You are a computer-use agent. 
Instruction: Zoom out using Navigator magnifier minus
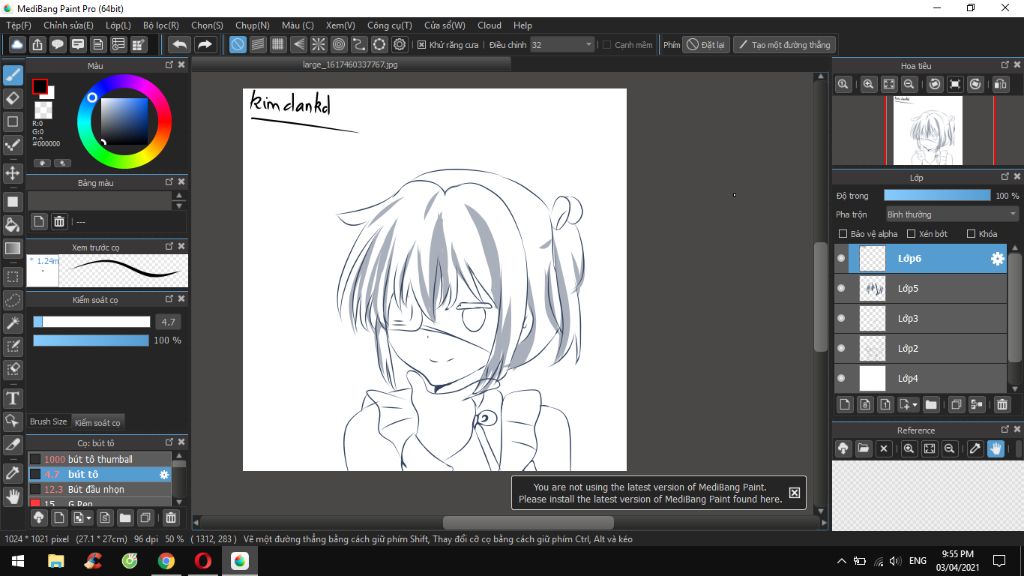click(908, 84)
